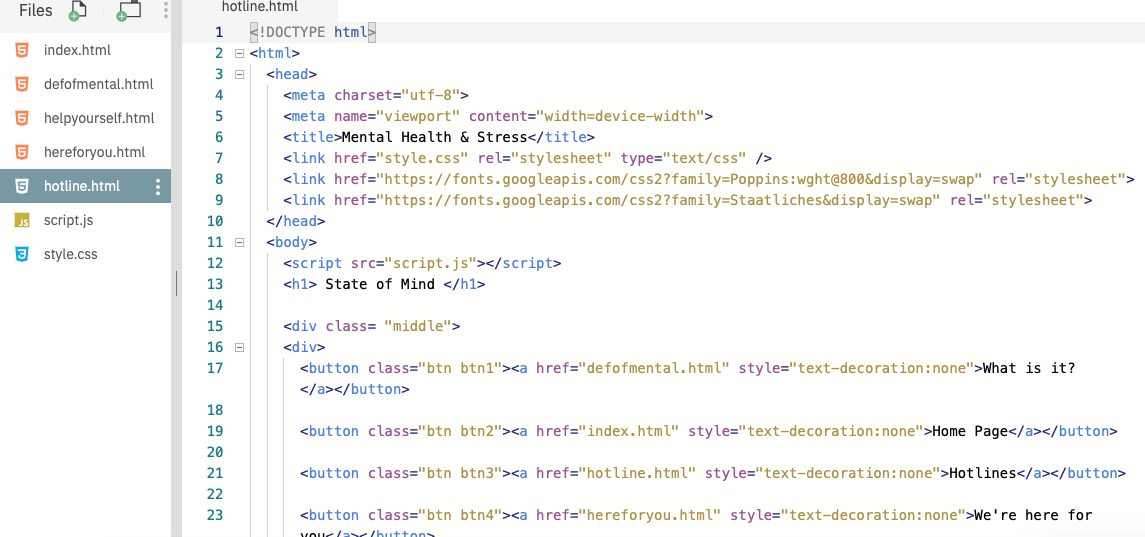Click the We're here for text
The height and width of the screenshot is (537, 1145).
click(1033, 515)
